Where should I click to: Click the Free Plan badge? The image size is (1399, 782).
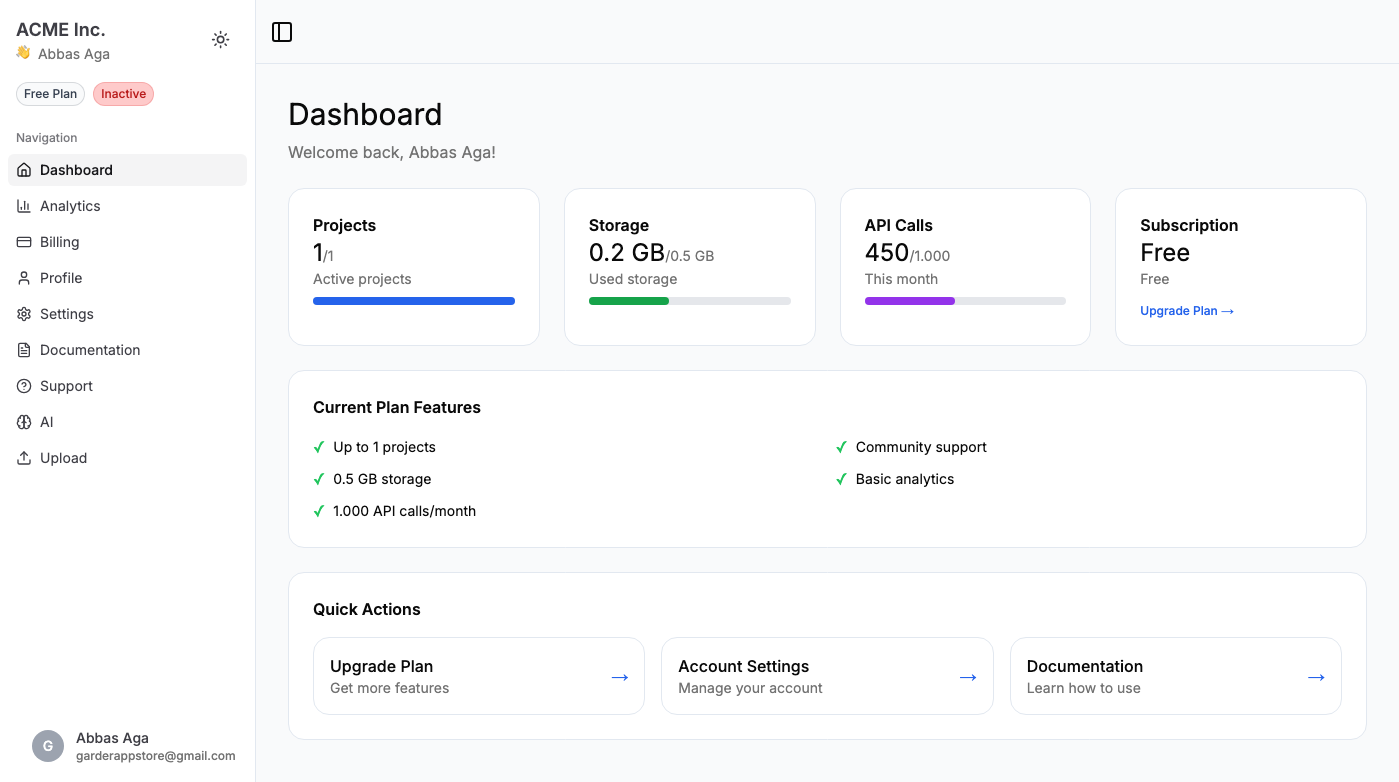(x=50, y=93)
